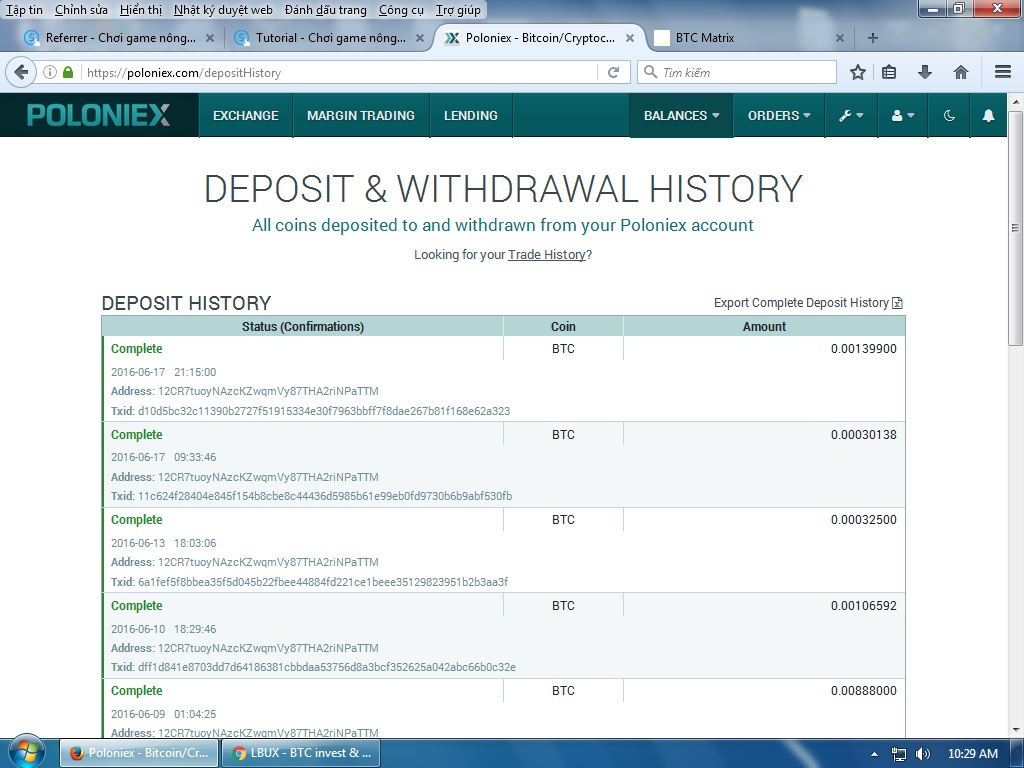1024x768 pixels.
Task: Open the Tập tin menu
Action: pos(24,10)
